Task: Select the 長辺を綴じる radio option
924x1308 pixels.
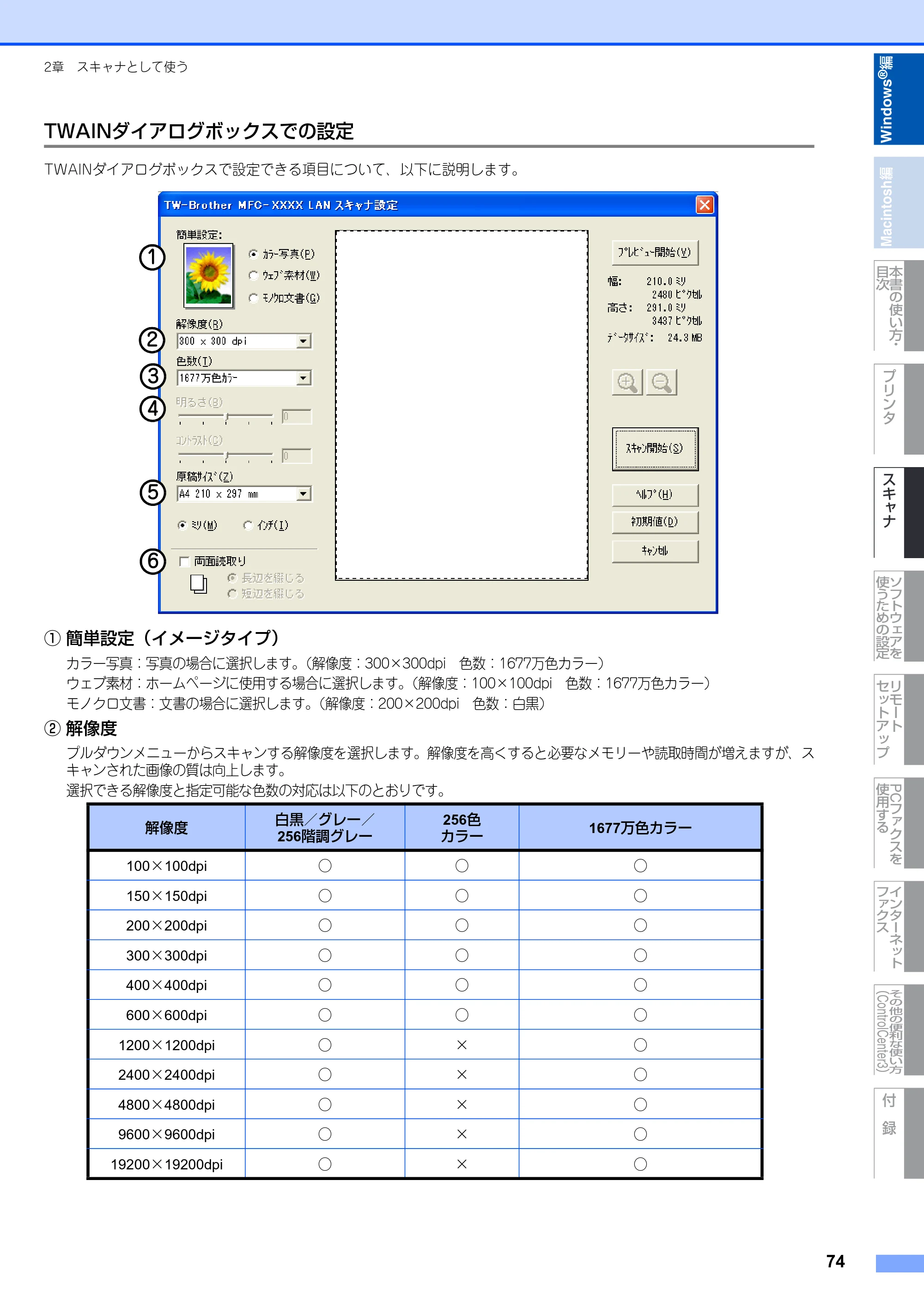Action: coord(232,578)
